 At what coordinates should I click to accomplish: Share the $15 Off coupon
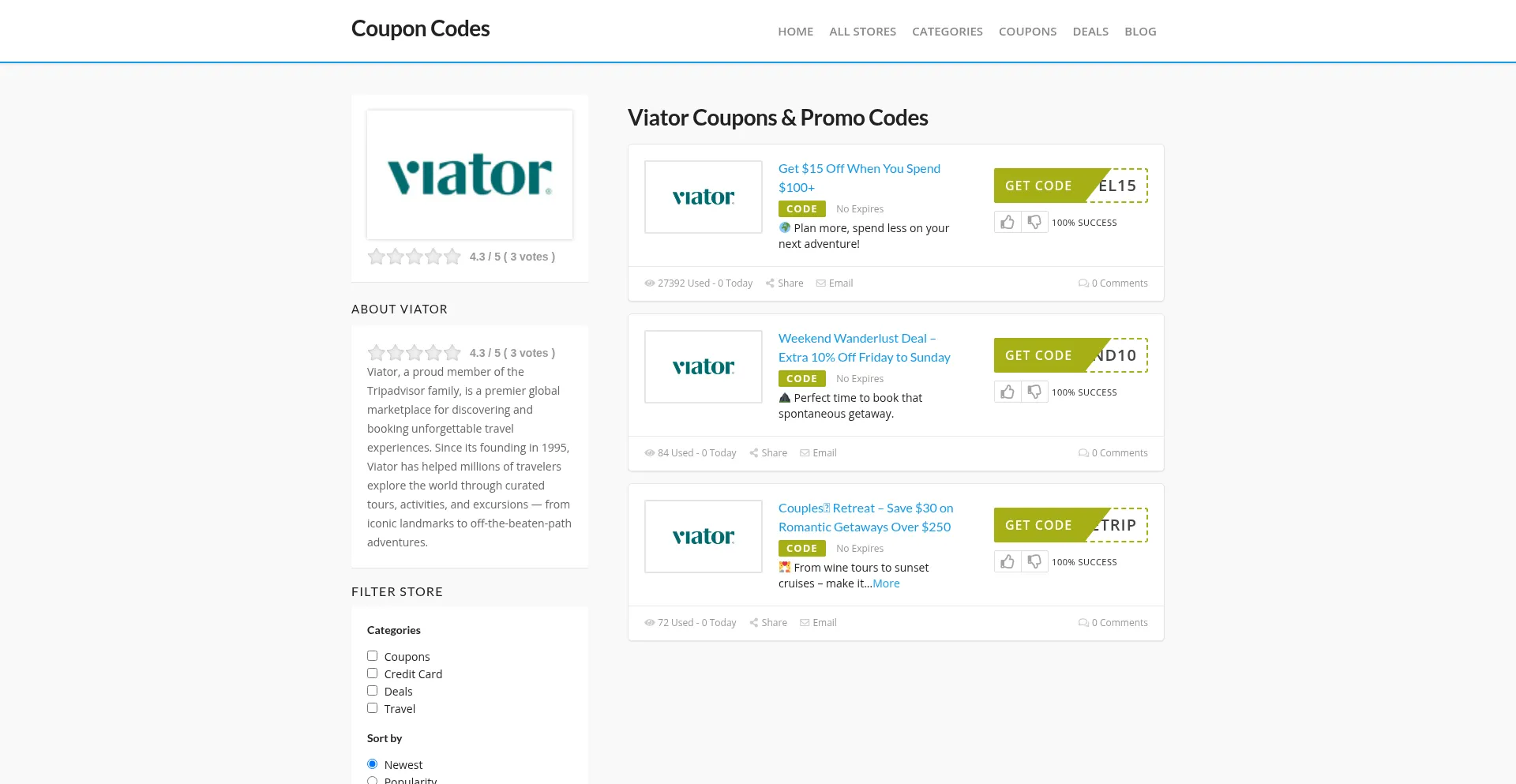point(784,283)
